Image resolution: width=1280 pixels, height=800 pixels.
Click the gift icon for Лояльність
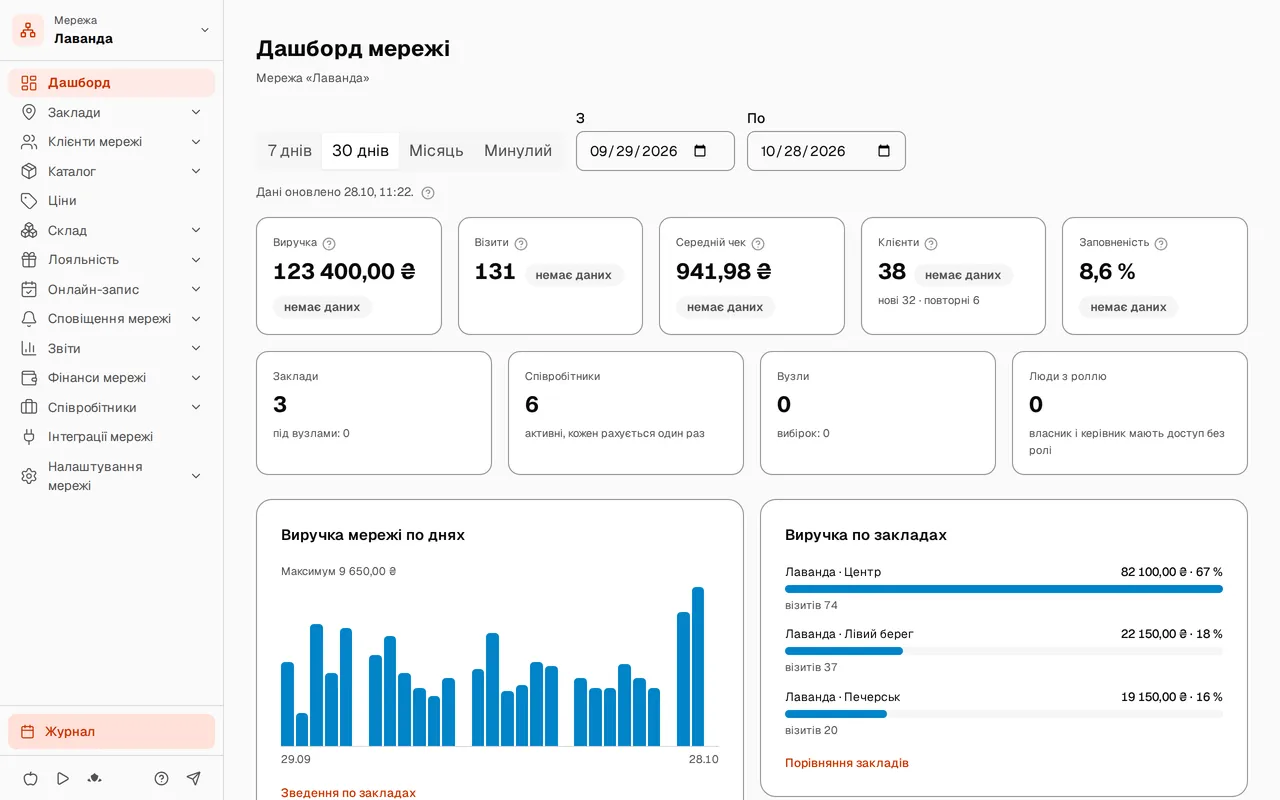[29, 260]
